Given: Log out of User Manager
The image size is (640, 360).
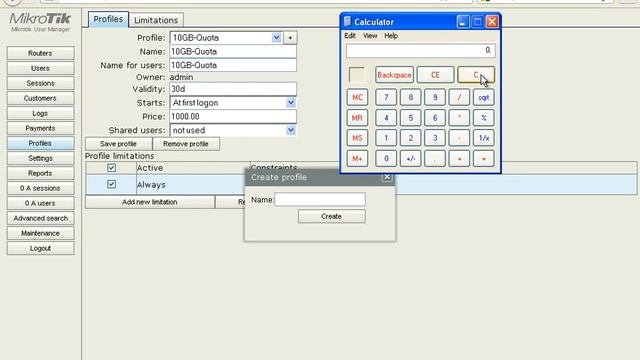Looking at the screenshot, I should coord(40,248).
